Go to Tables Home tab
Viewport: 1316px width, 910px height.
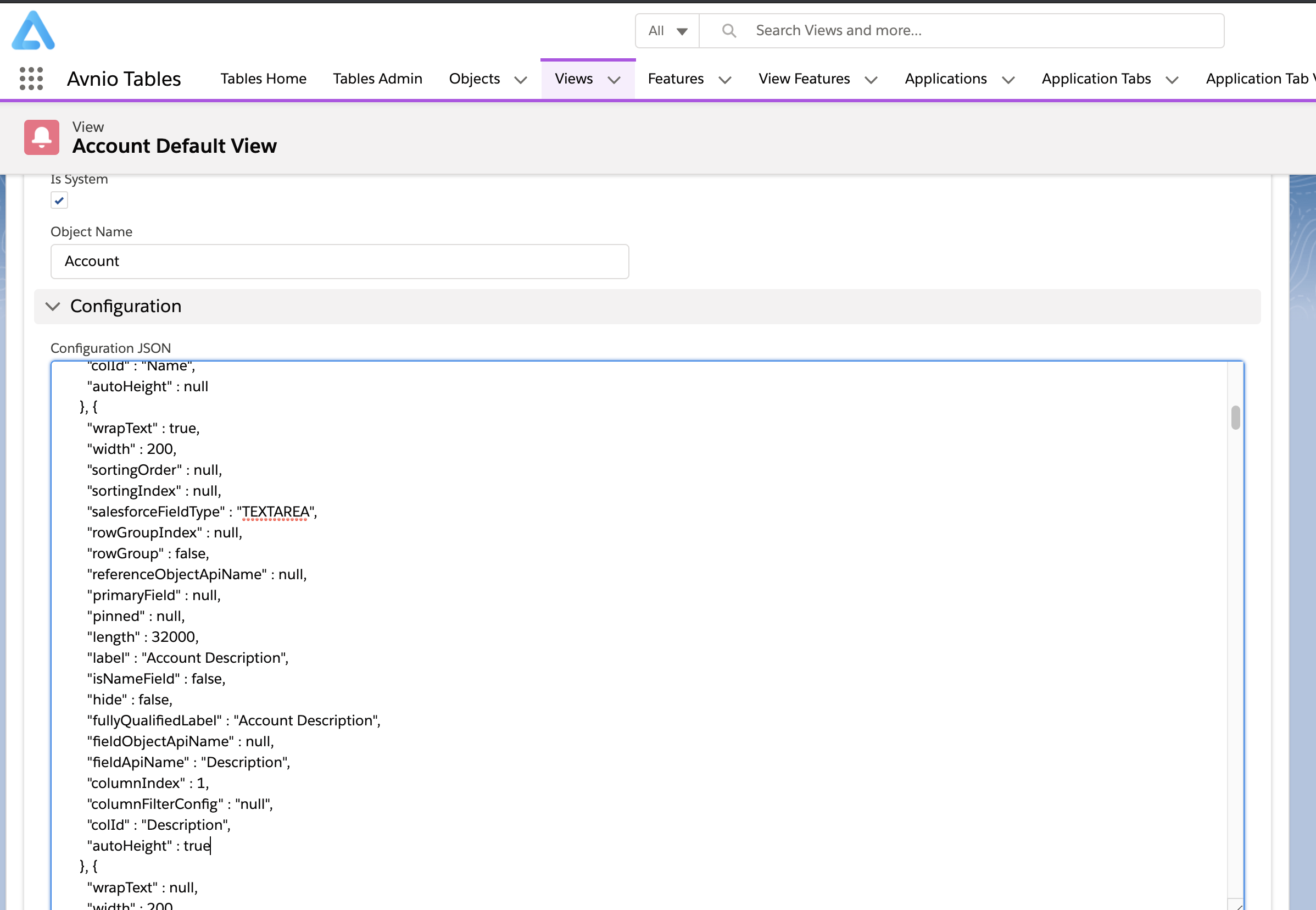tap(263, 79)
